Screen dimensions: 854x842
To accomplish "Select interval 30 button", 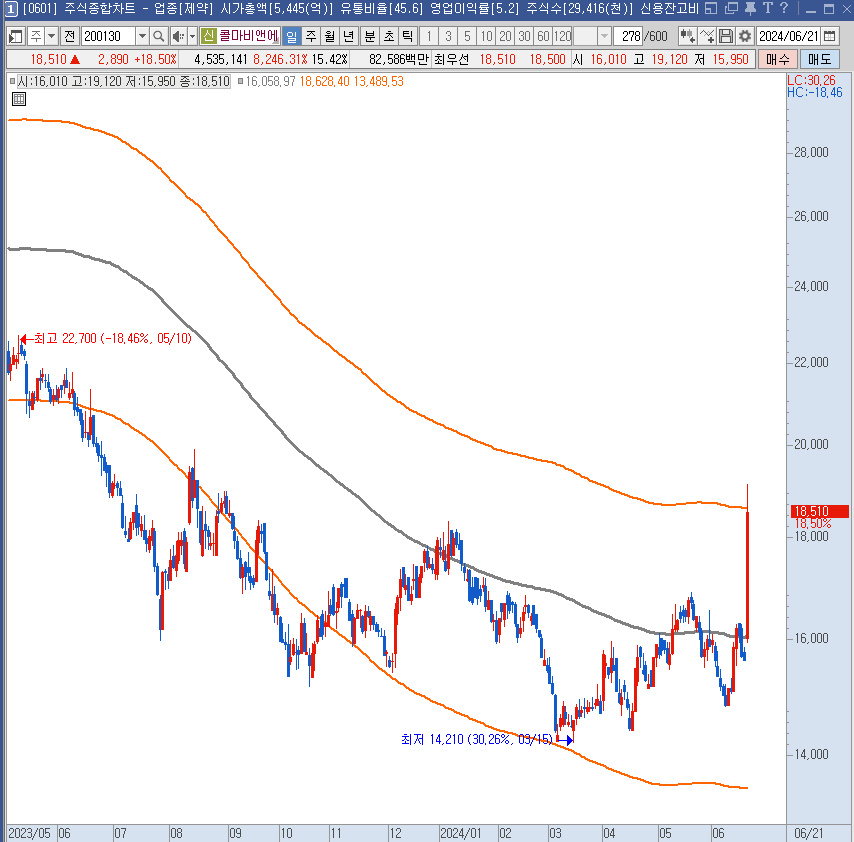I will (524, 36).
